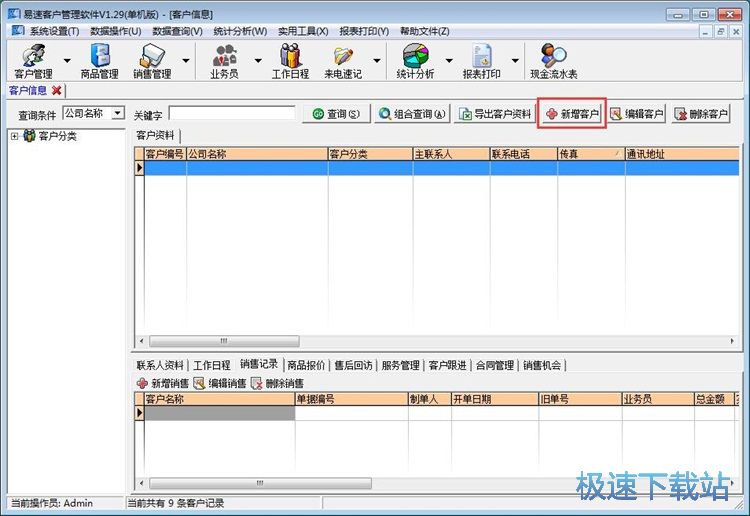Select the 客户资料 tab
Screen dimensions: 750x516
click(x=155, y=135)
